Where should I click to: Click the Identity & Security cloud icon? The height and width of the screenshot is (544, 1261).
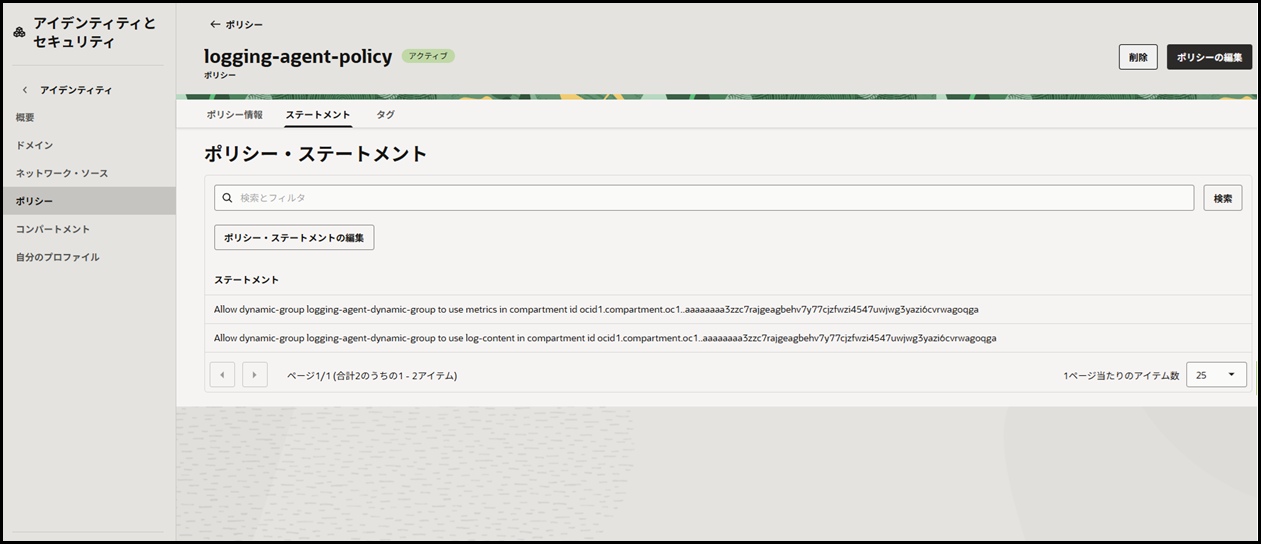pos(19,32)
